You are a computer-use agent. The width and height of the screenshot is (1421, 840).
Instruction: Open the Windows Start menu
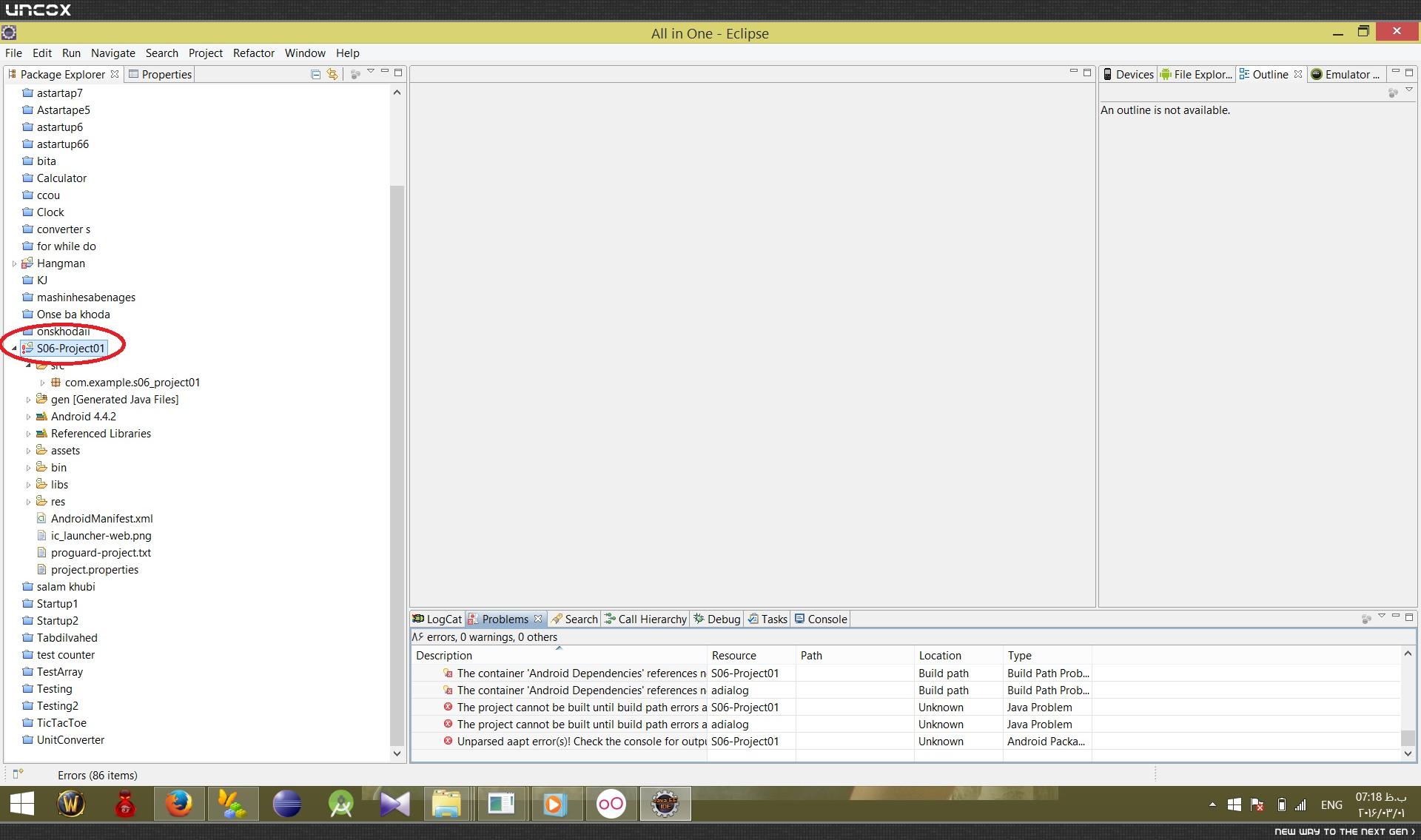click(22, 804)
